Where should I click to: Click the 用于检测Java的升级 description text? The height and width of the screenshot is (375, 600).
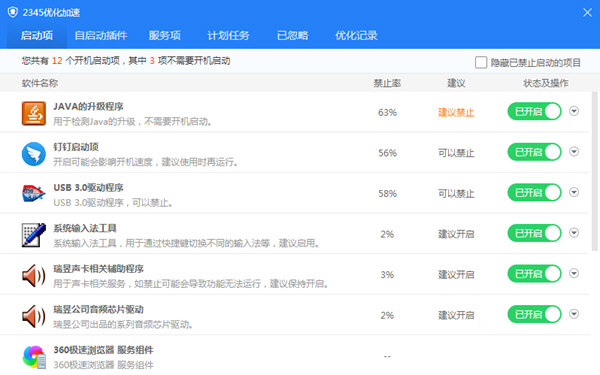click(132, 122)
